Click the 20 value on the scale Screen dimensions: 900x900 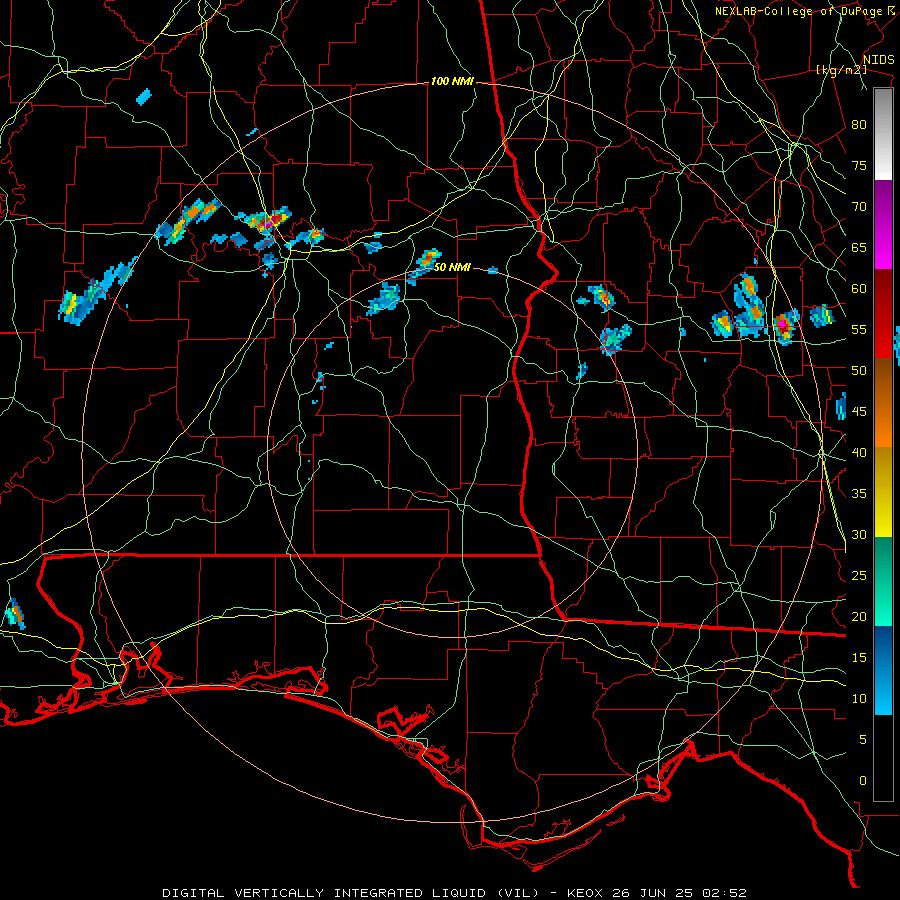859,617
